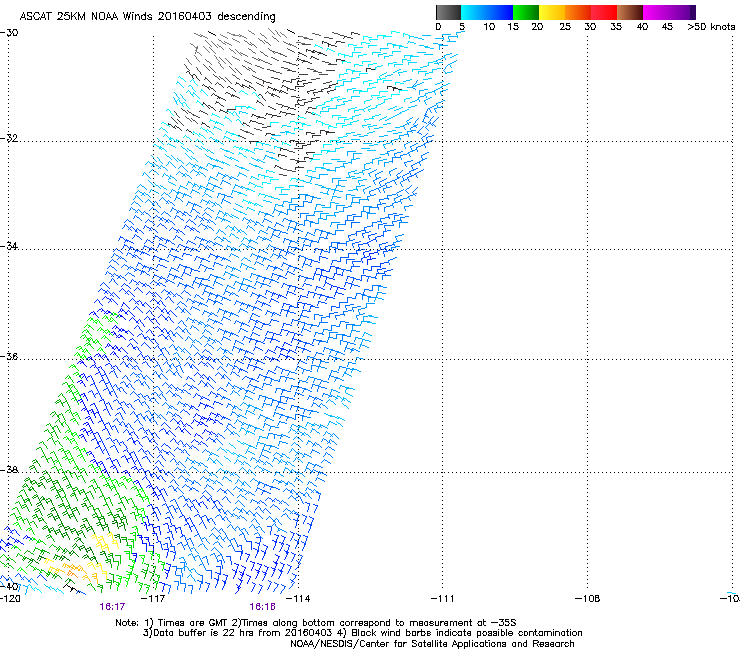740x650 pixels.
Task: Click the '-34' latitude axis label
Action: (9, 246)
